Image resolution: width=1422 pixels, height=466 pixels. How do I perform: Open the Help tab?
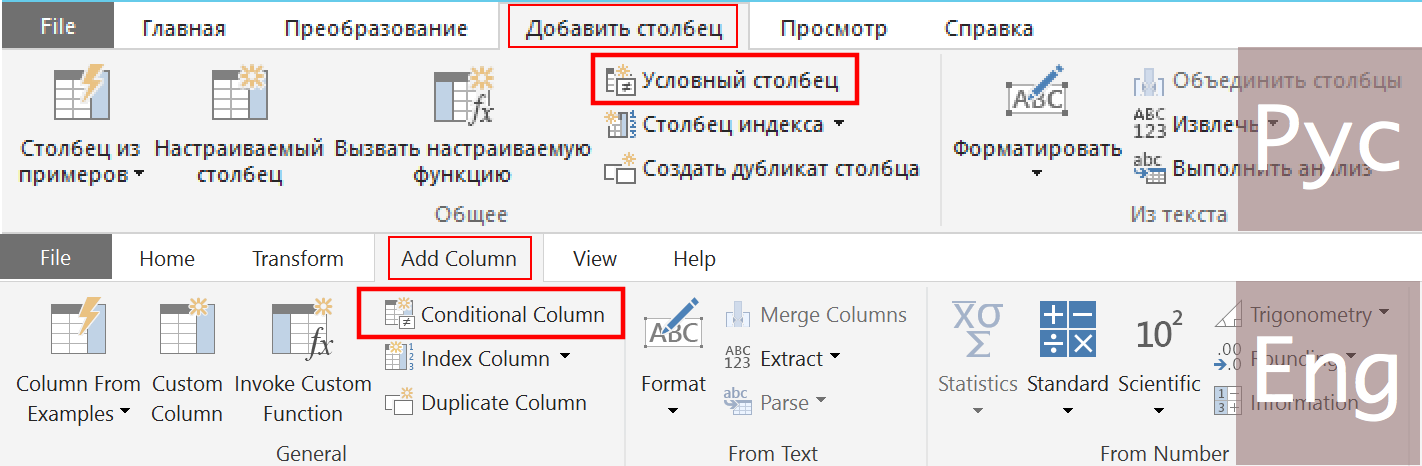click(695, 259)
